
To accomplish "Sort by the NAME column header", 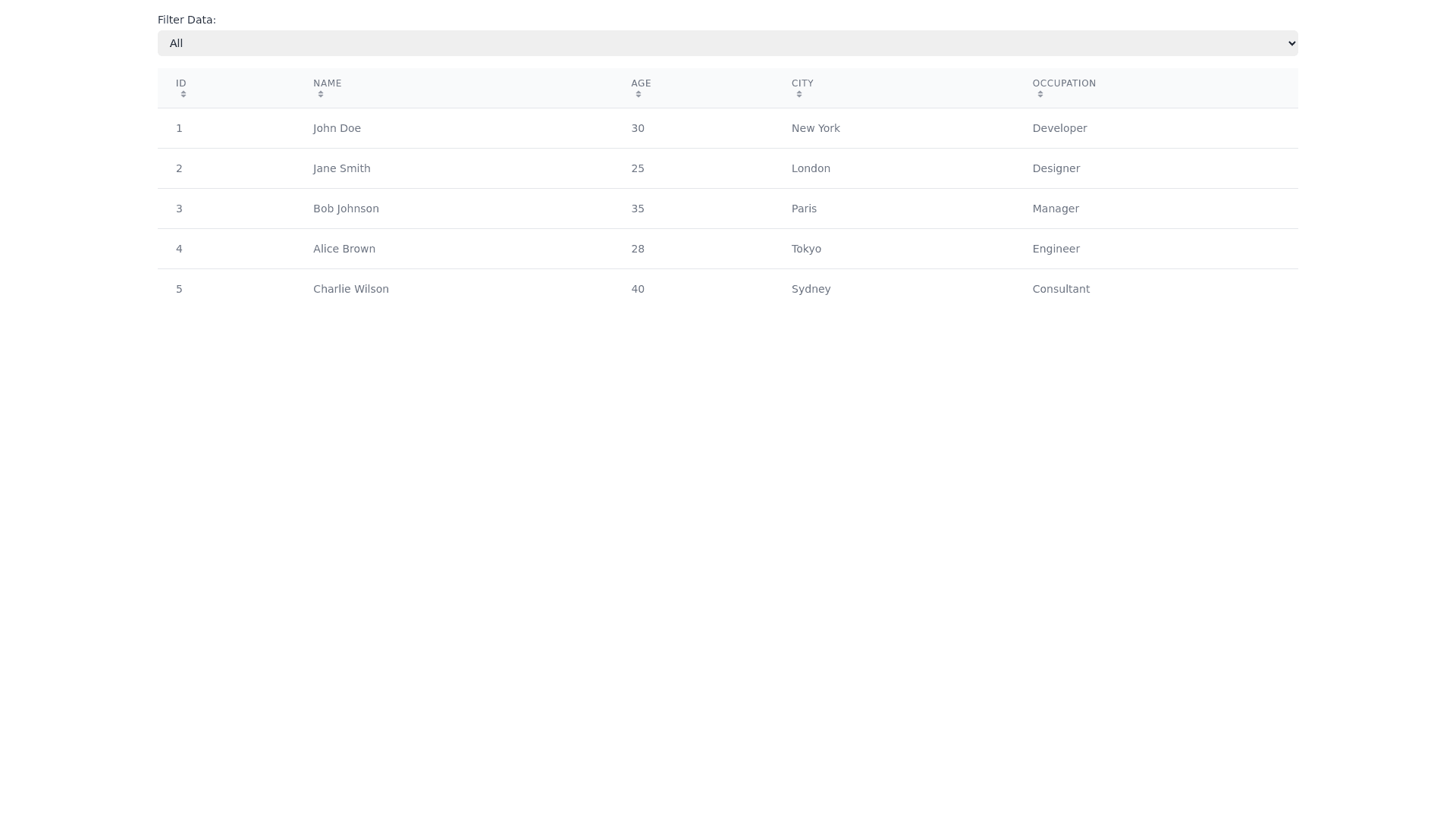I will point(327,83).
